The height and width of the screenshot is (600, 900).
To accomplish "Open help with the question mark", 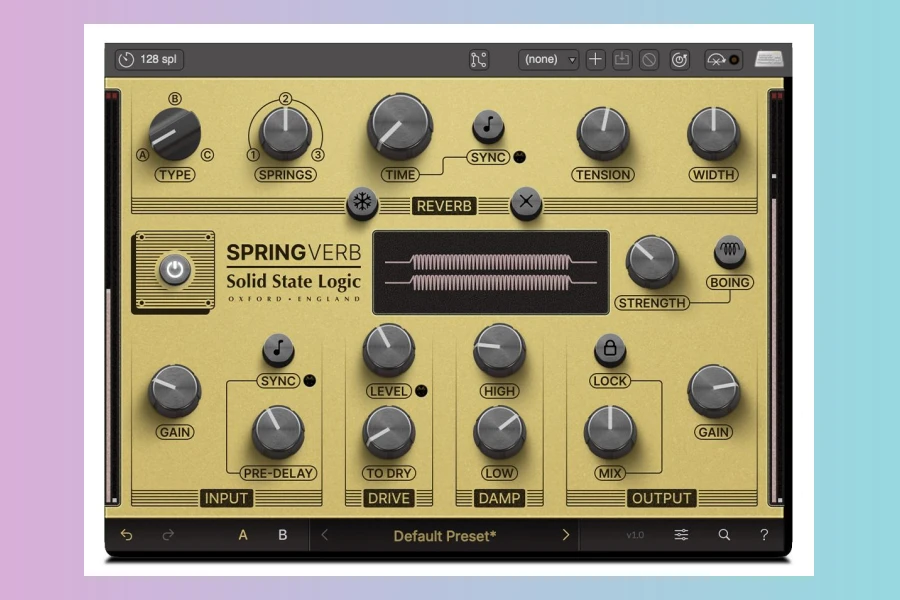I will coord(764,535).
